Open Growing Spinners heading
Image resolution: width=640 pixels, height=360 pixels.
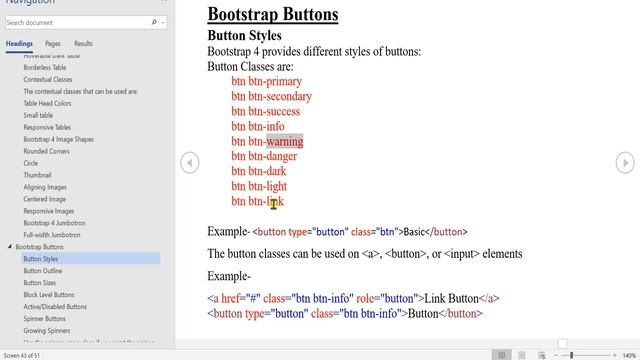tap(47, 331)
